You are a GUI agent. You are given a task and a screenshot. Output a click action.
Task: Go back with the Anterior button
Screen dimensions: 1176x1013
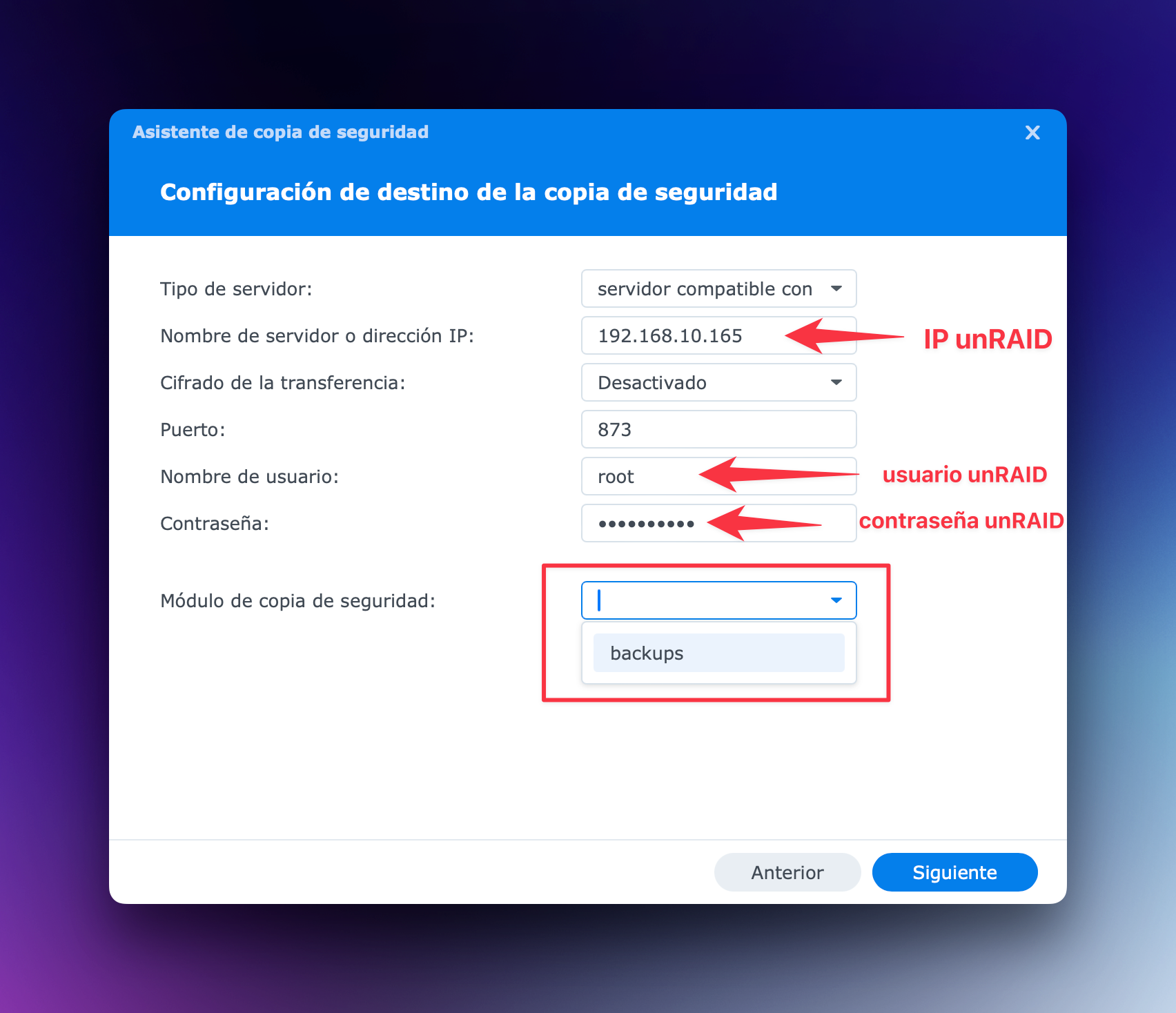[787, 872]
